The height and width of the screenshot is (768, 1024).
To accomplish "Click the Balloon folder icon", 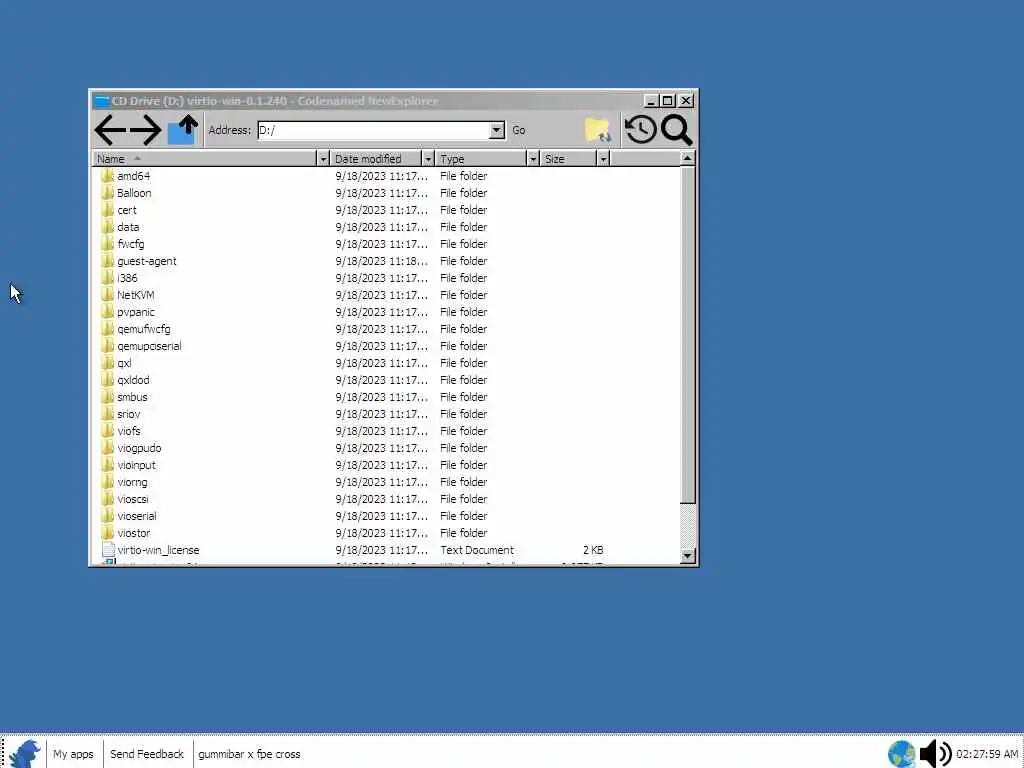I will pyautogui.click(x=108, y=193).
